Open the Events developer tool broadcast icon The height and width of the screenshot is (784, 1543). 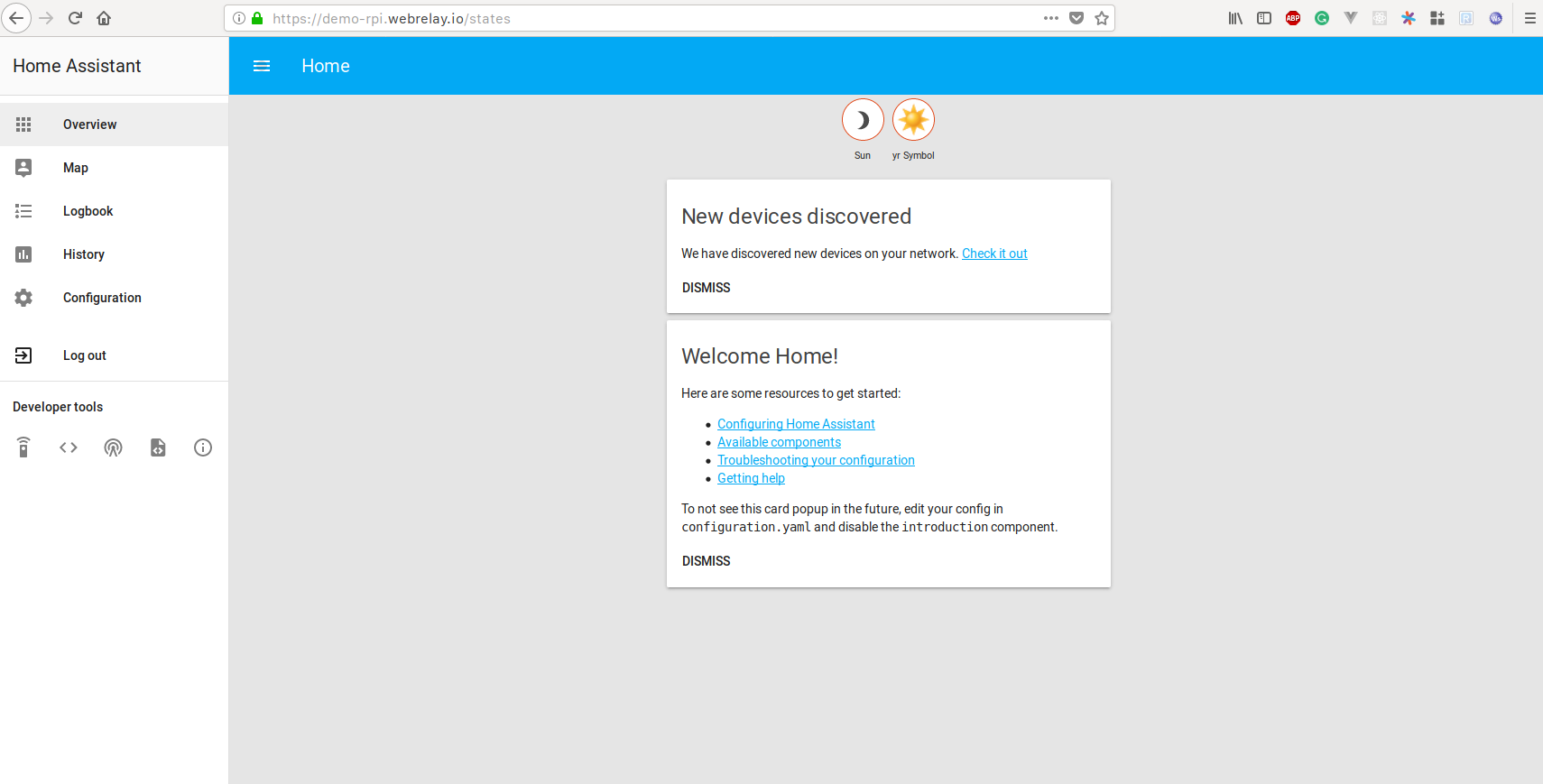[x=113, y=447]
